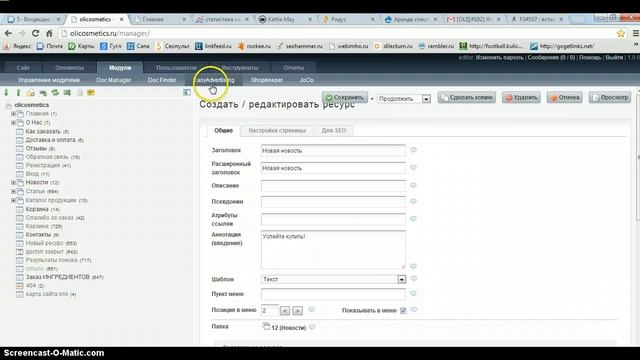Click the Просмотр button

[x=610, y=98]
